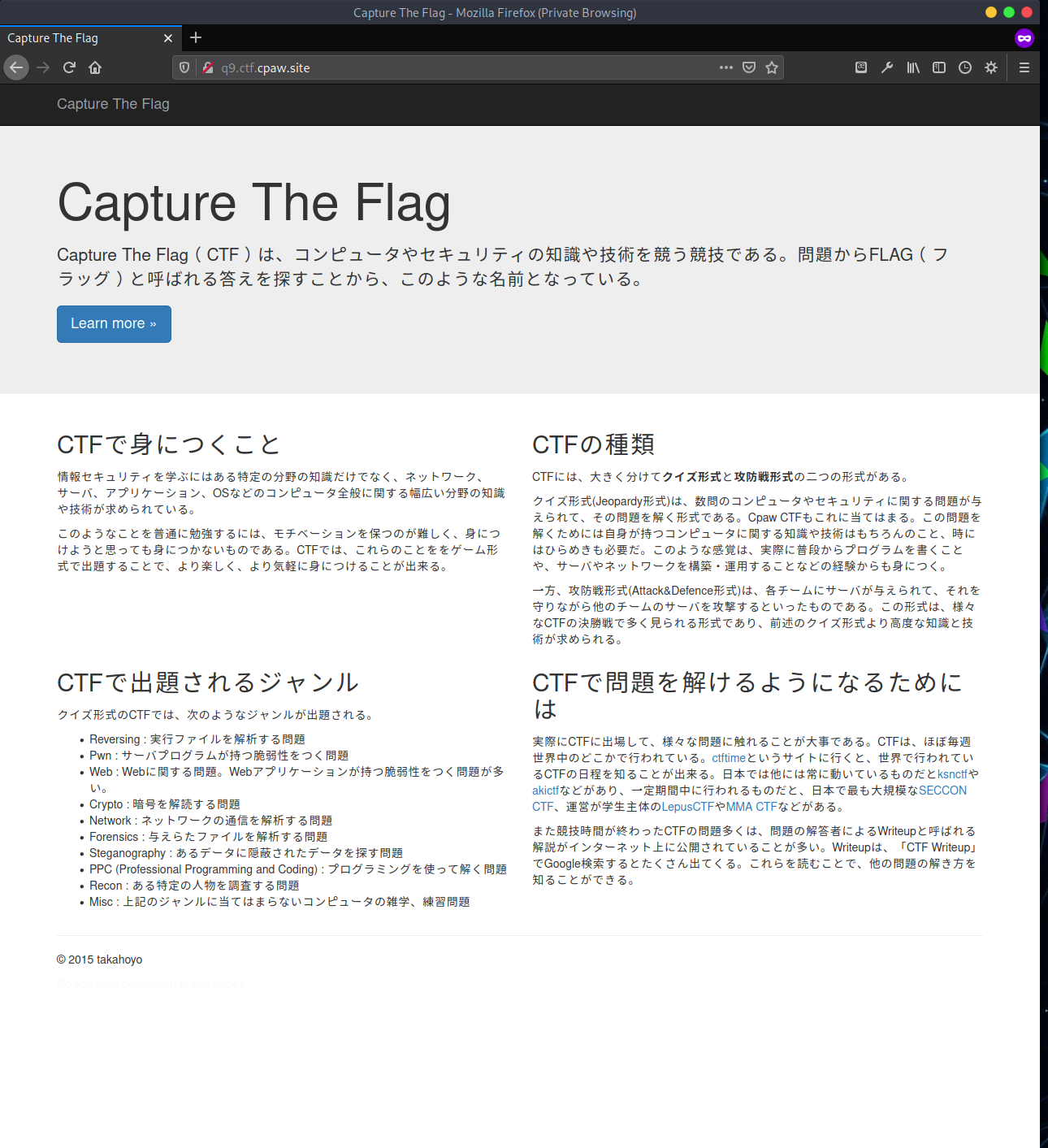
Task: Save page to Pocket
Action: pyautogui.click(x=749, y=67)
